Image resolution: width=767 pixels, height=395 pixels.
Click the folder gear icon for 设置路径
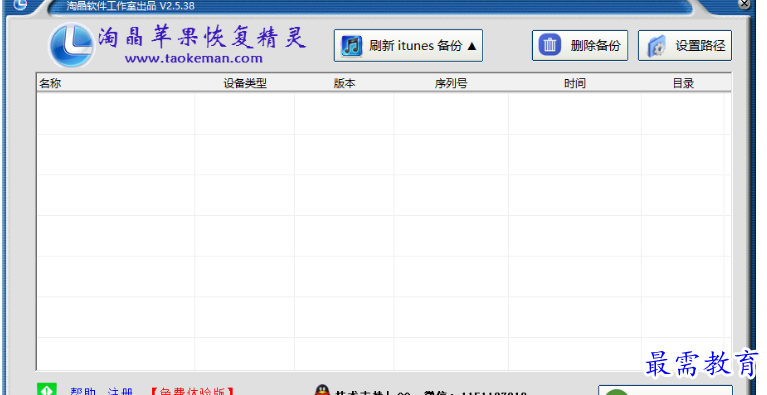(656, 46)
